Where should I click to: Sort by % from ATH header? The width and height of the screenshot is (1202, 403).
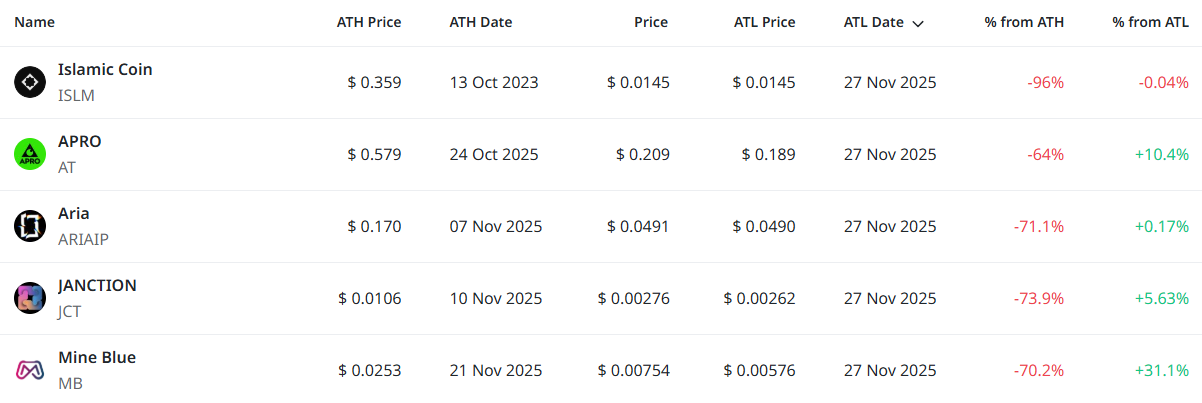[1024, 22]
